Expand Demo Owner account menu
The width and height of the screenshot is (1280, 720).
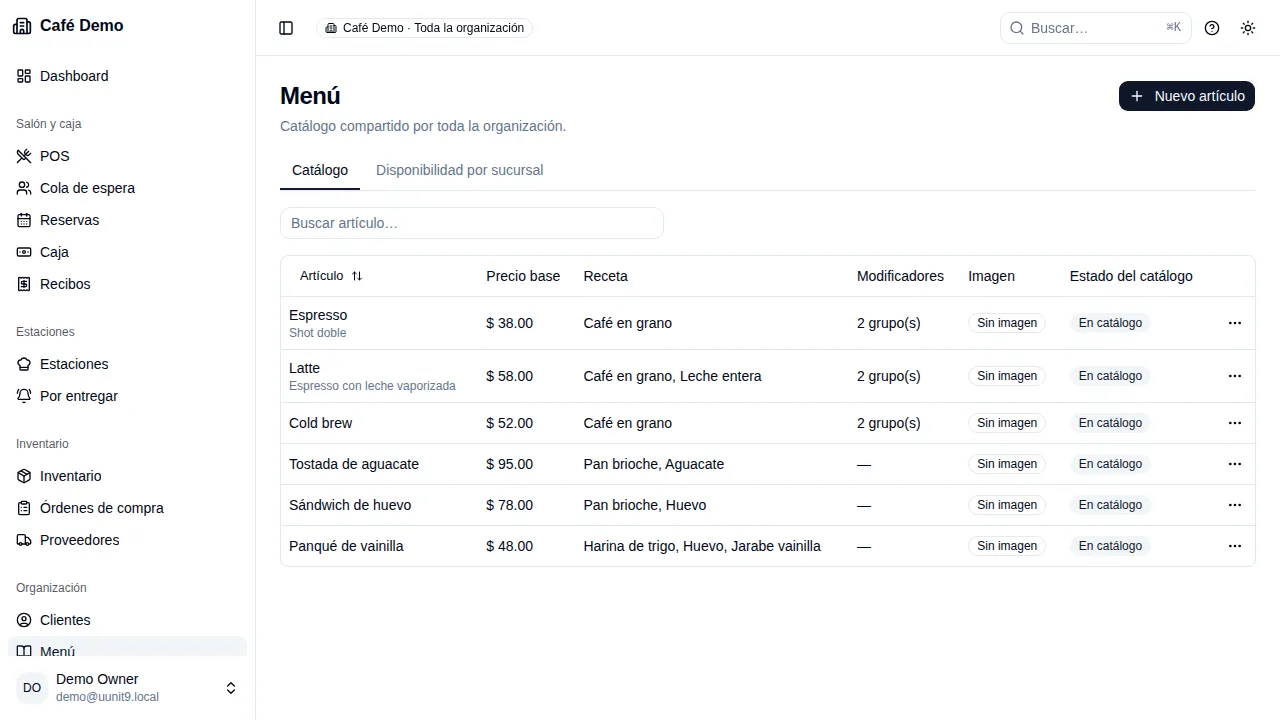(127, 688)
